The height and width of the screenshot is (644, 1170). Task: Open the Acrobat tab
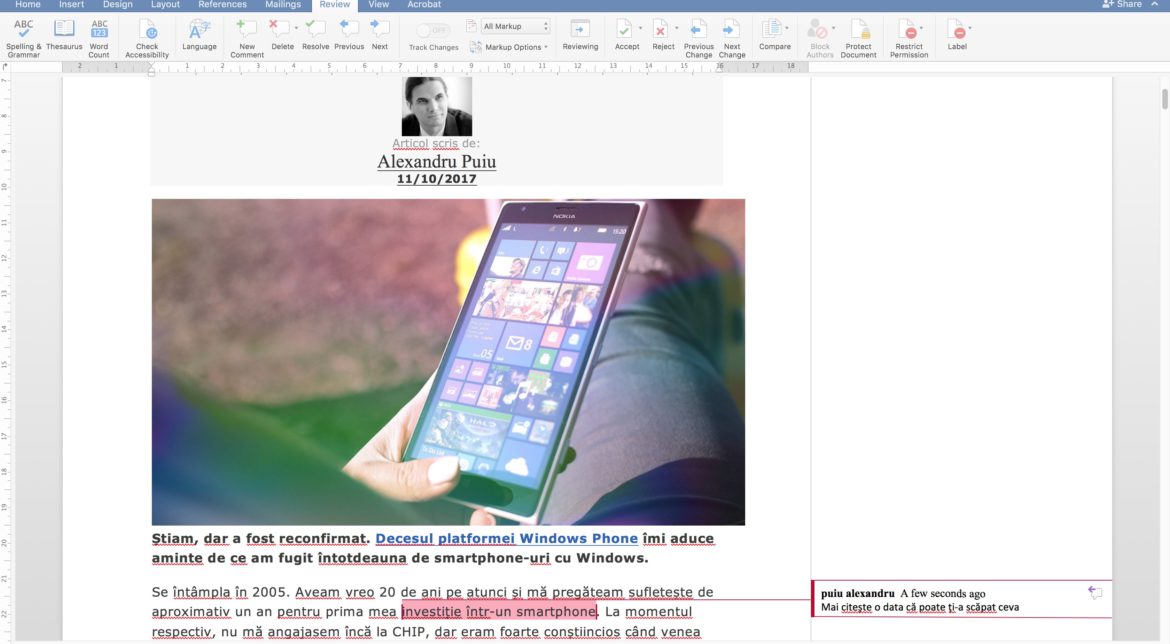click(x=424, y=4)
